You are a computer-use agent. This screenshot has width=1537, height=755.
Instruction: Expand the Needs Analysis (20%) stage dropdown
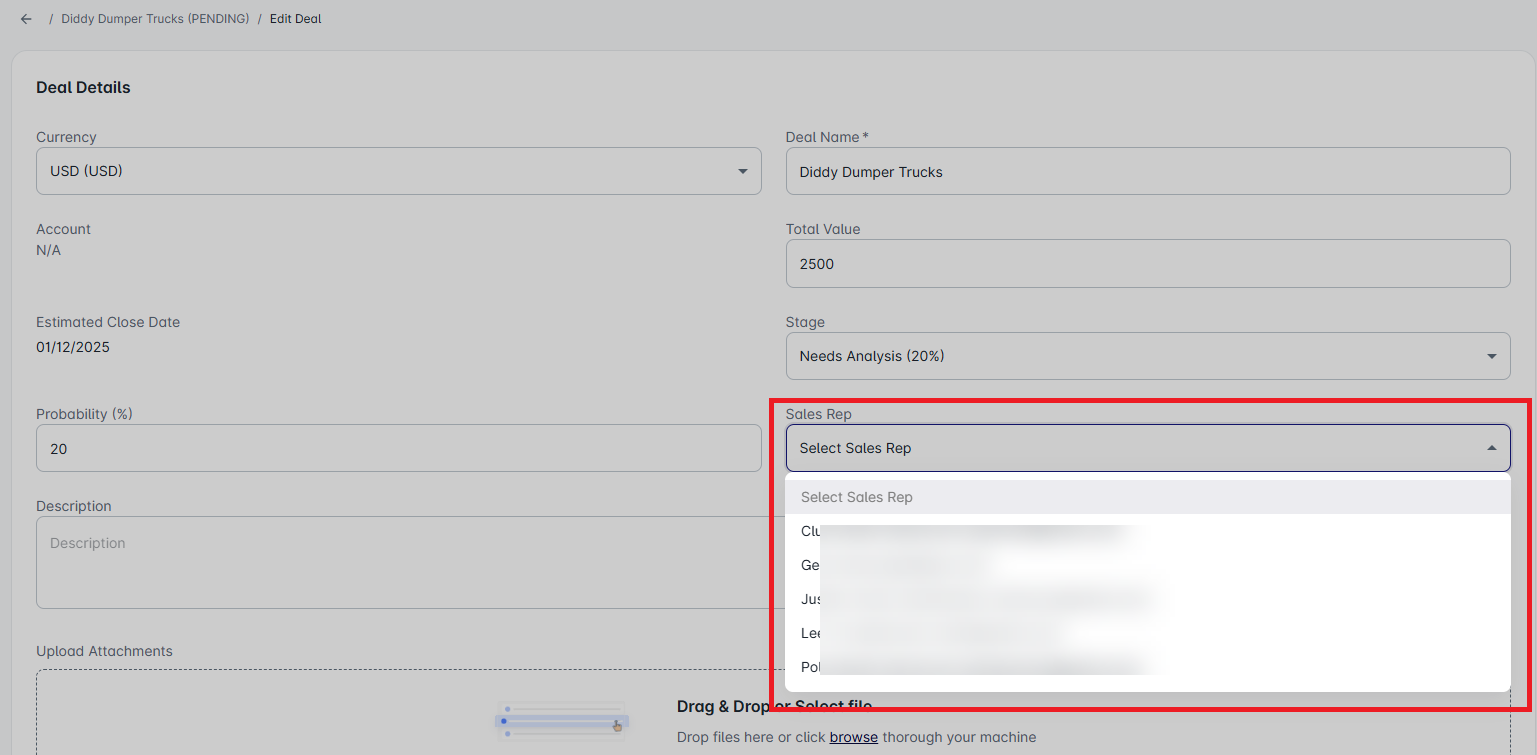click(x=1147, y=356)
